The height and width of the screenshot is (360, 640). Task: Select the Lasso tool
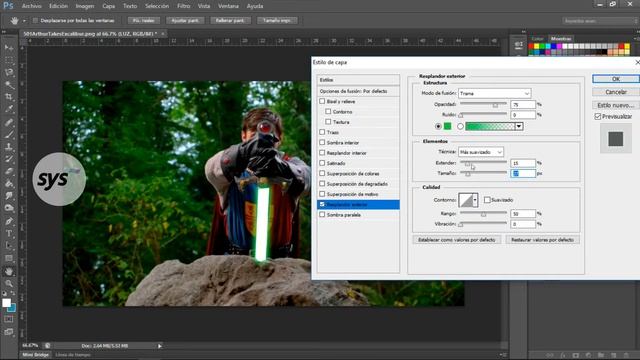point(9,73)
